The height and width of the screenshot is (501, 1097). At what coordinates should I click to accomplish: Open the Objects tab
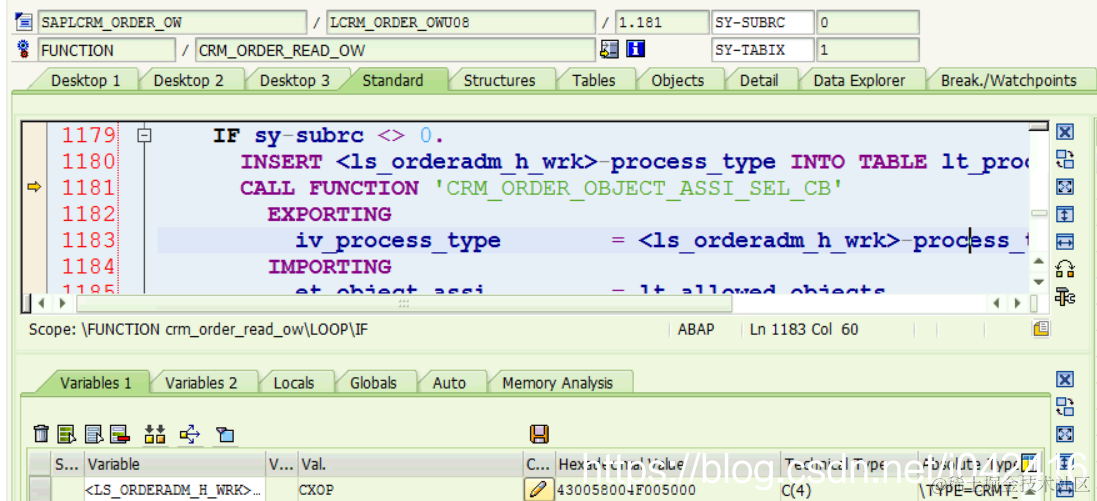coord(677,80)
